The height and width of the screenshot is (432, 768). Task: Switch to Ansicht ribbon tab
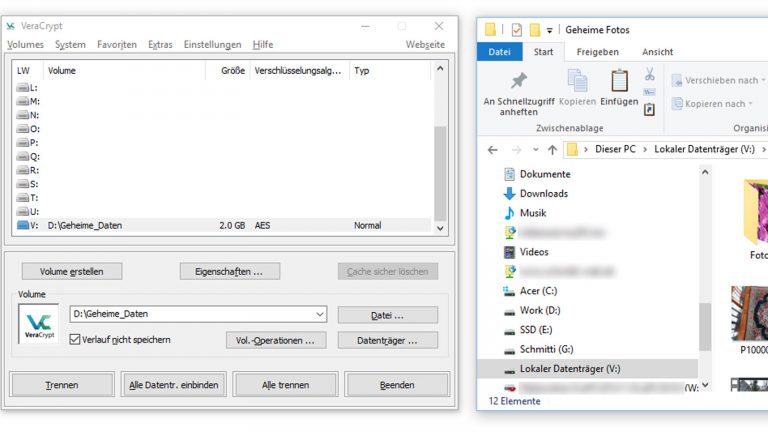coord(657,52)
